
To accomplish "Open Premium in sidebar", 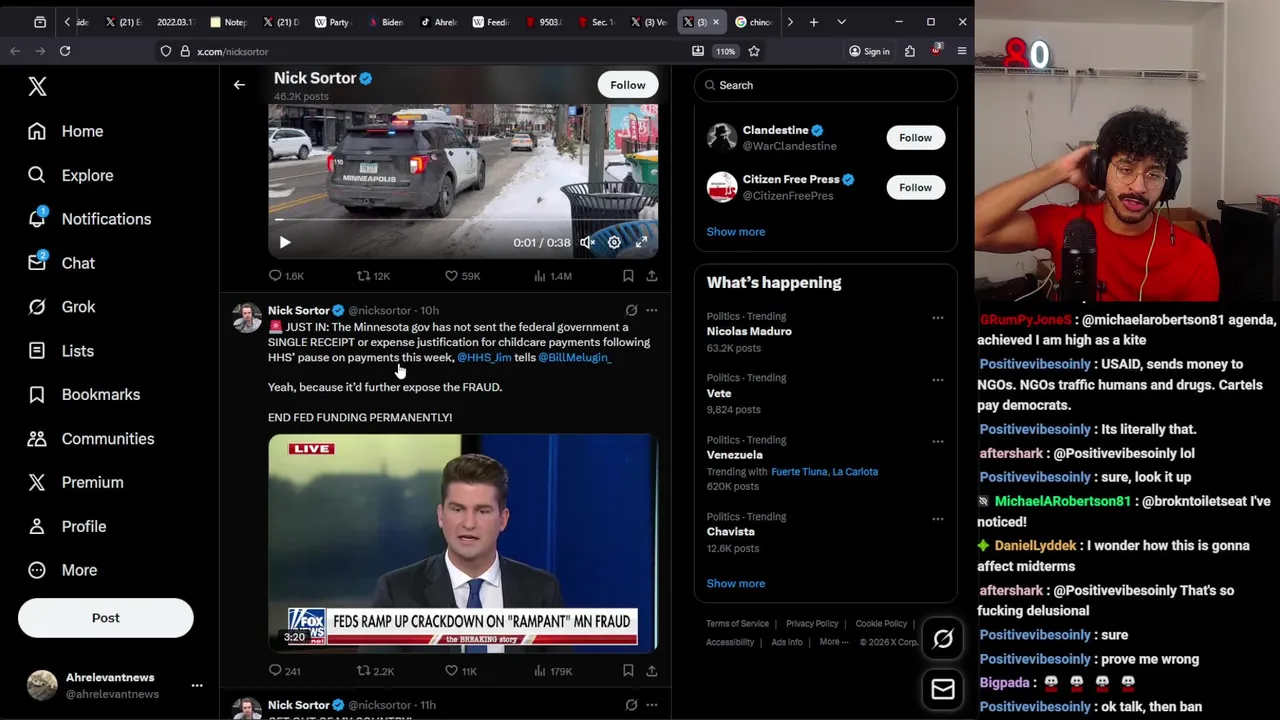I will 76,482.
